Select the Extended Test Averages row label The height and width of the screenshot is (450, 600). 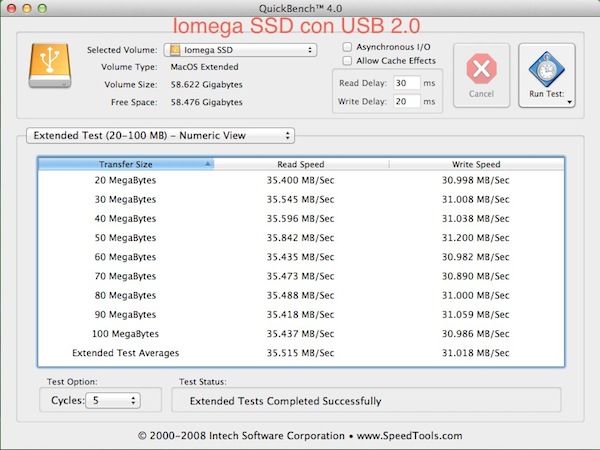click(x=126, y=353)
